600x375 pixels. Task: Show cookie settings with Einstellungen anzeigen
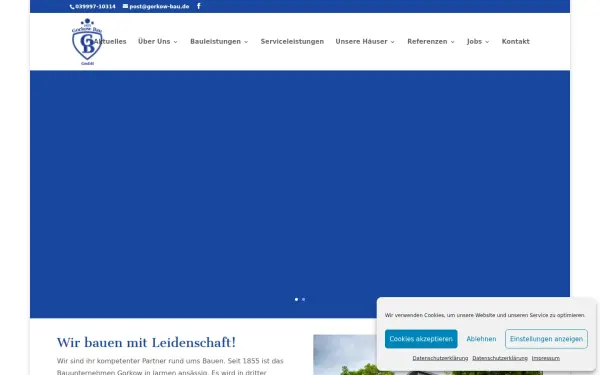(x=546, y=339)
